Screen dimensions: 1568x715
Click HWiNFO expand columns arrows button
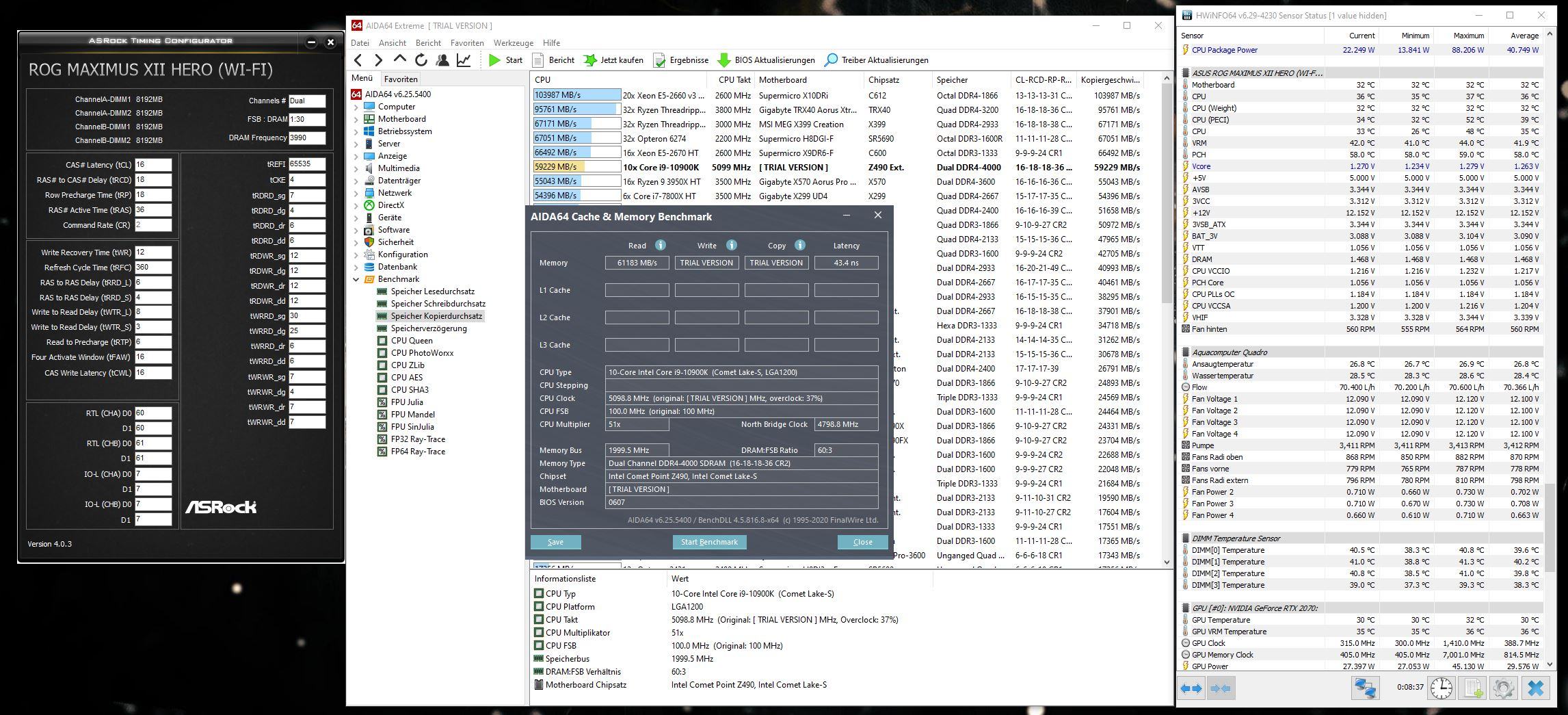[x=1191, y=688]
